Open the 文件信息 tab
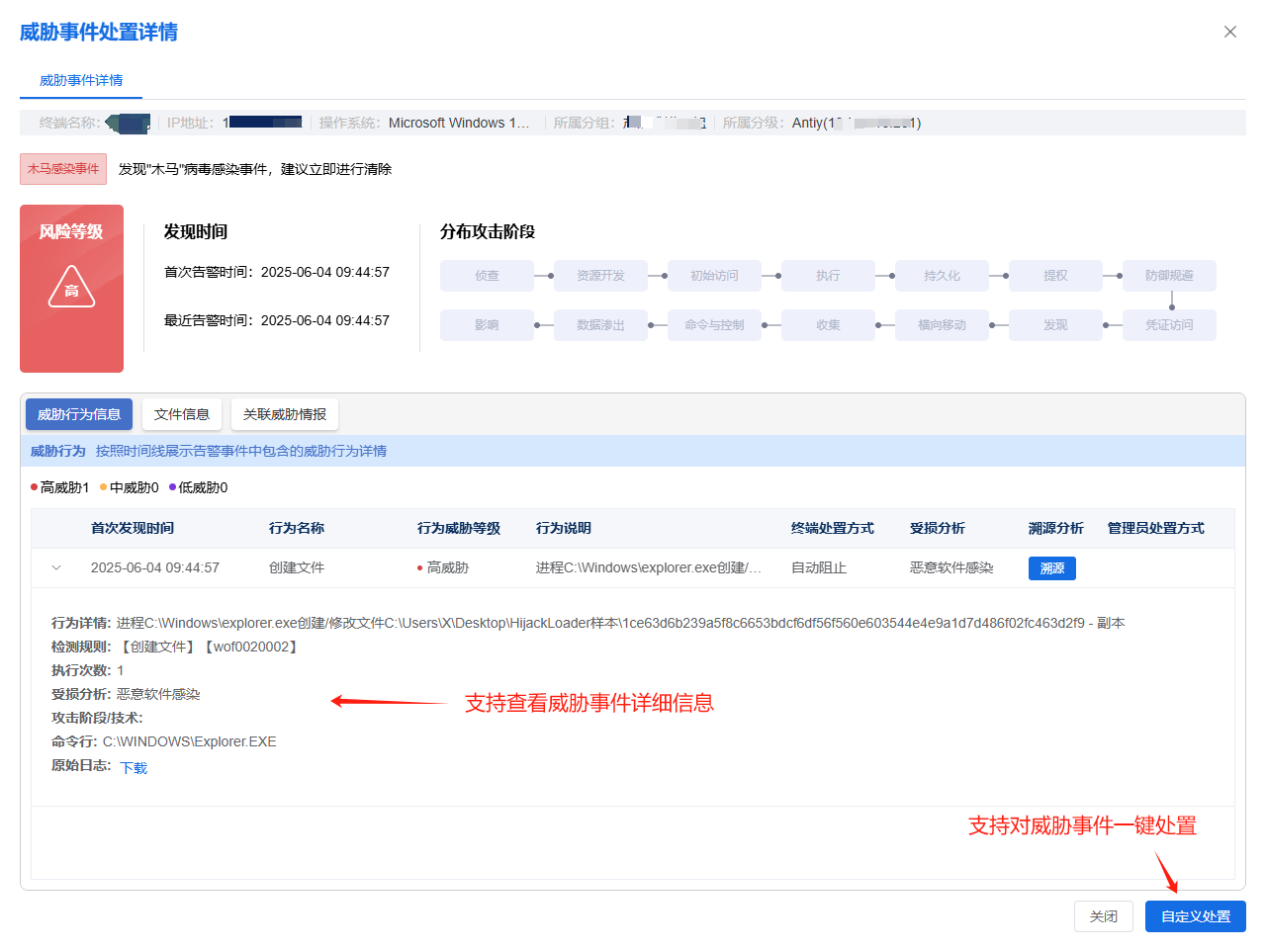 (x=182, y=414)
